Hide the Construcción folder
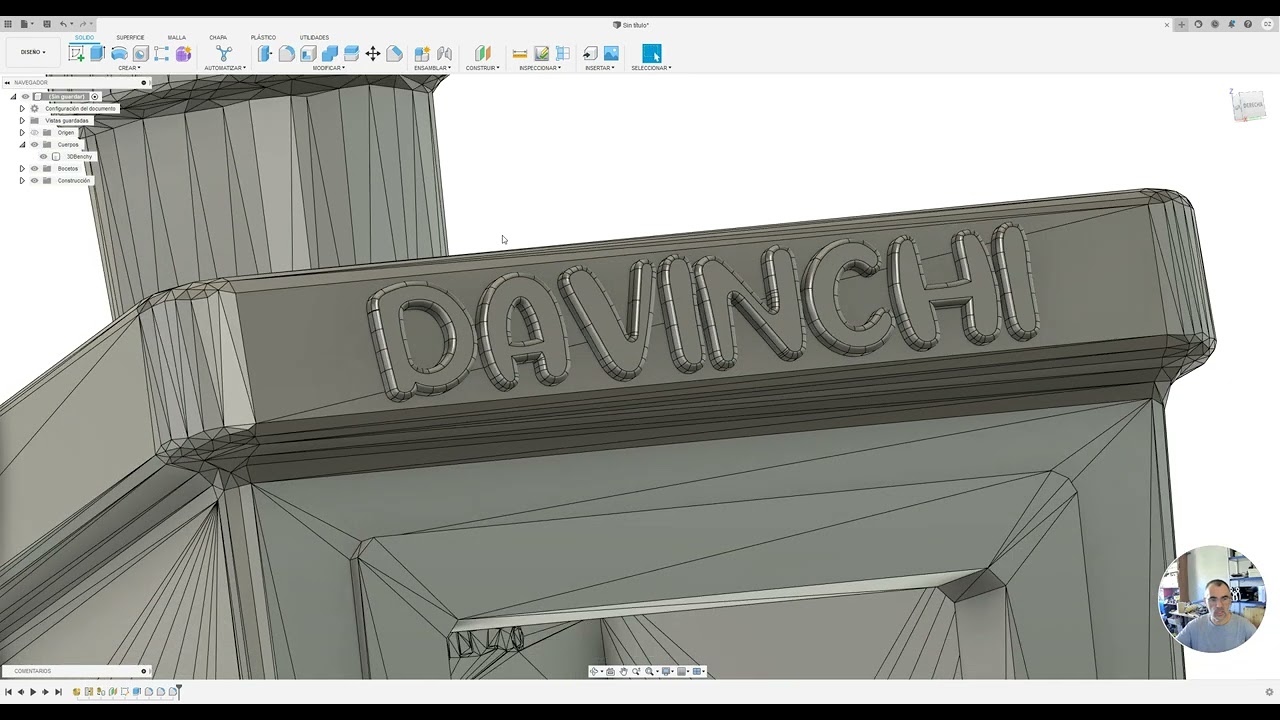 pyautogui.click(x=34, y=181)
